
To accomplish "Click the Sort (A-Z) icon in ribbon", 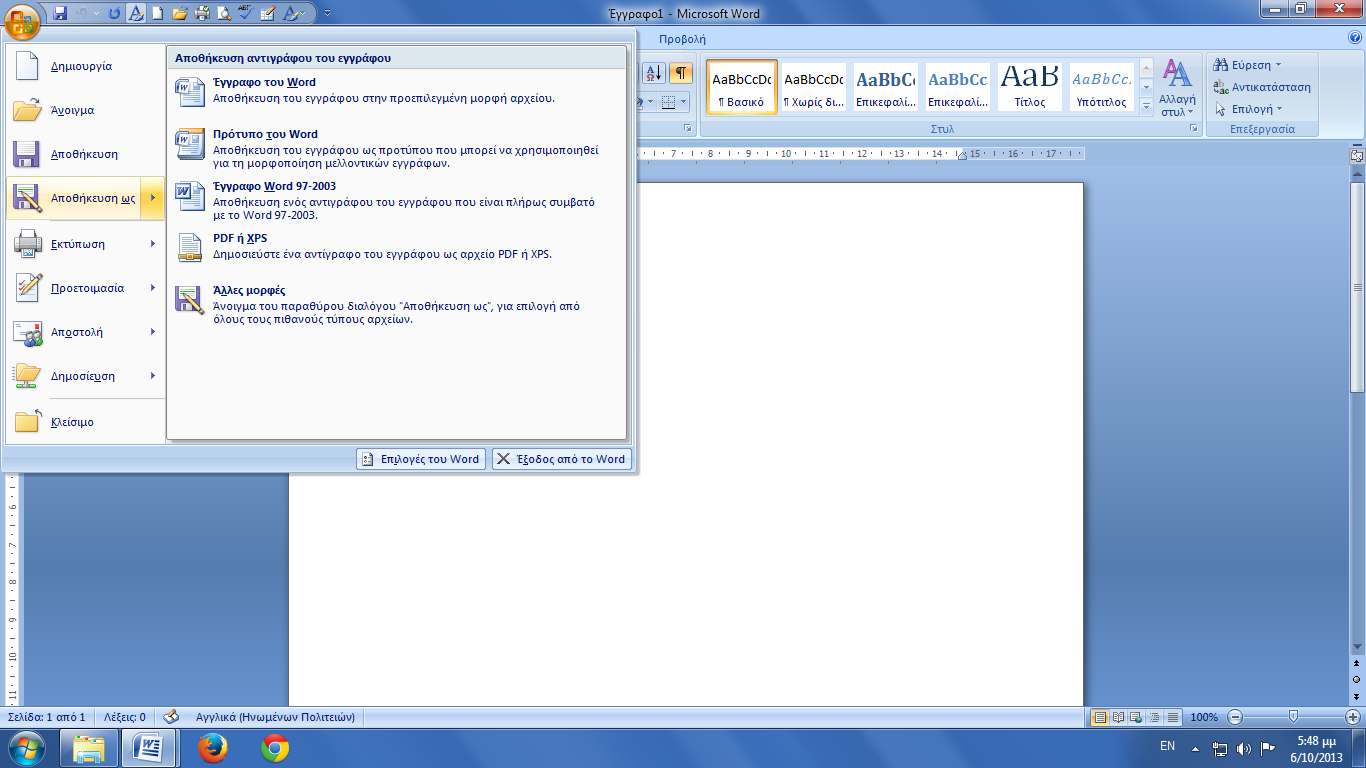I will (653, 73).
